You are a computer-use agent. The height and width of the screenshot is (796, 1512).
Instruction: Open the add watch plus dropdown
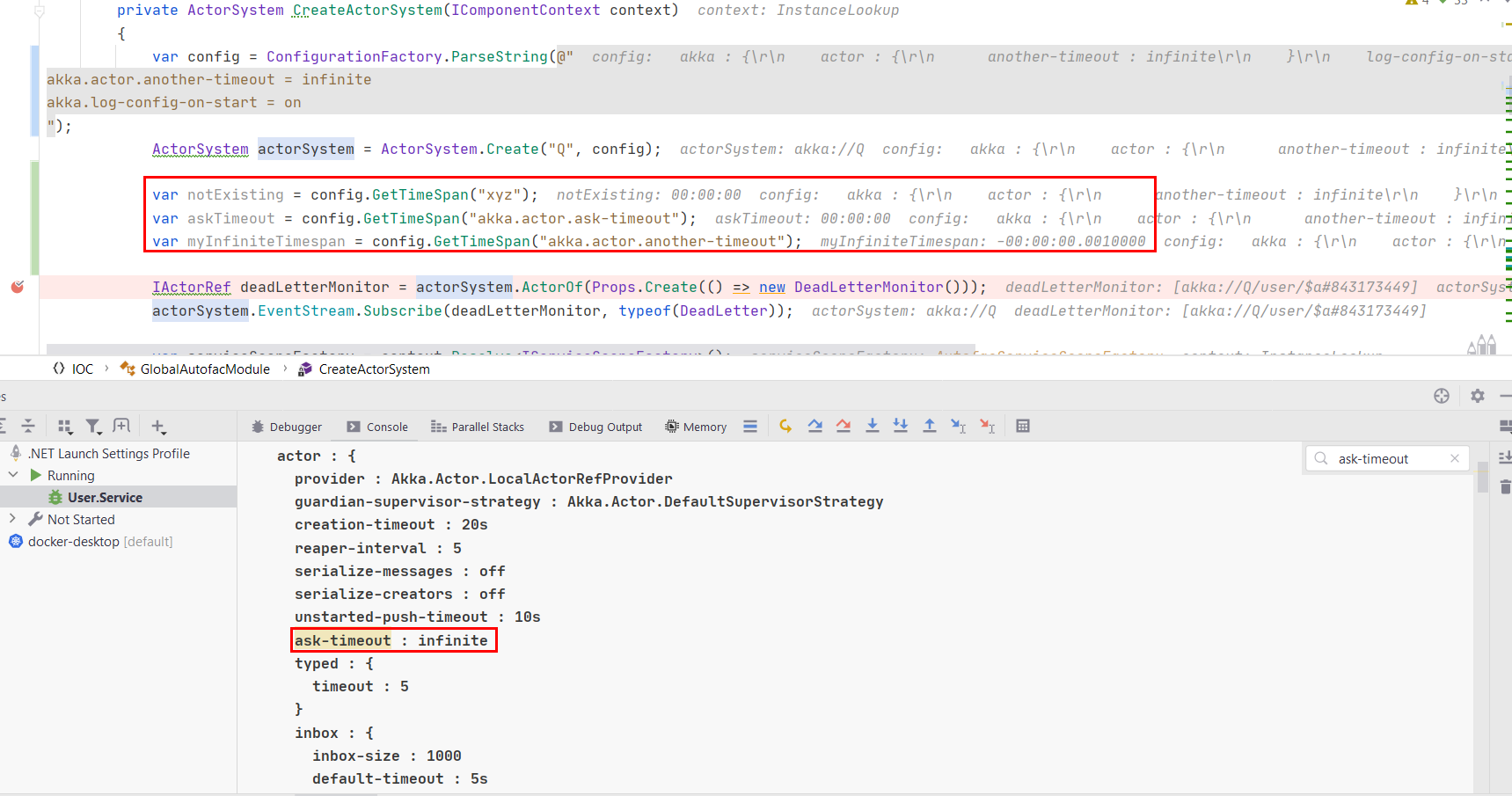click(158, 426)
